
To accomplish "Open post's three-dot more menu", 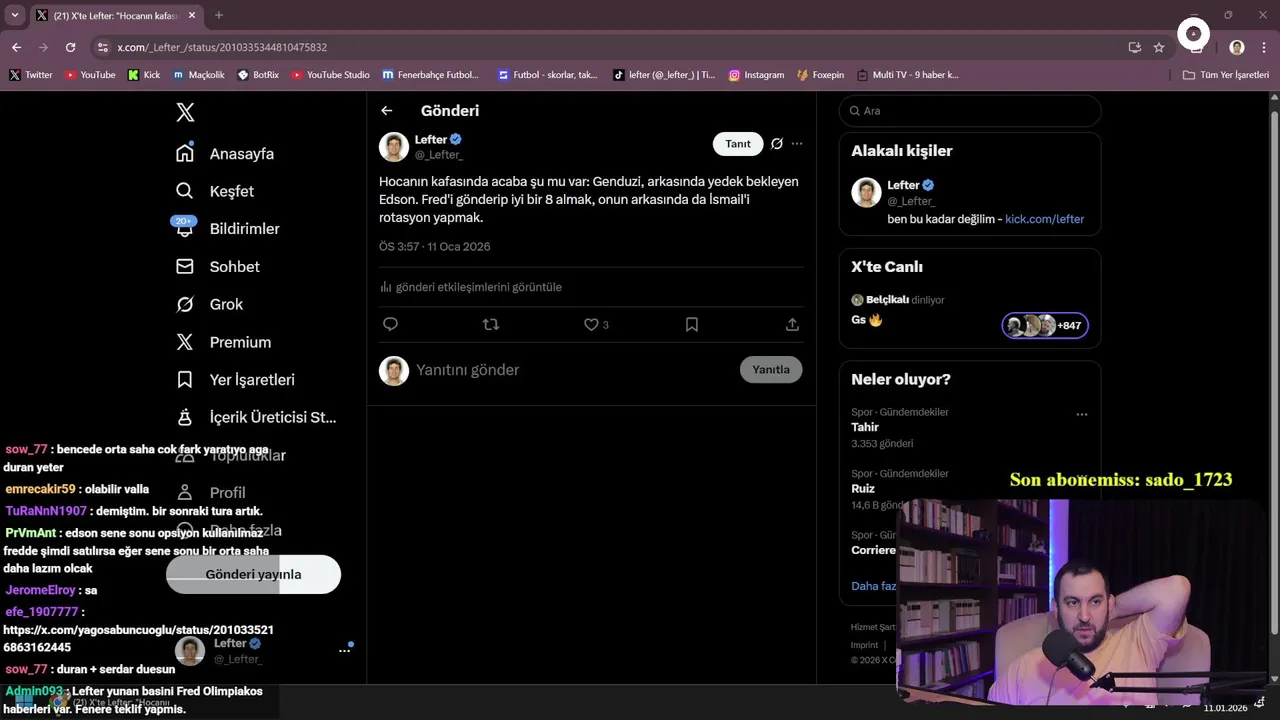I will (797, 144).
